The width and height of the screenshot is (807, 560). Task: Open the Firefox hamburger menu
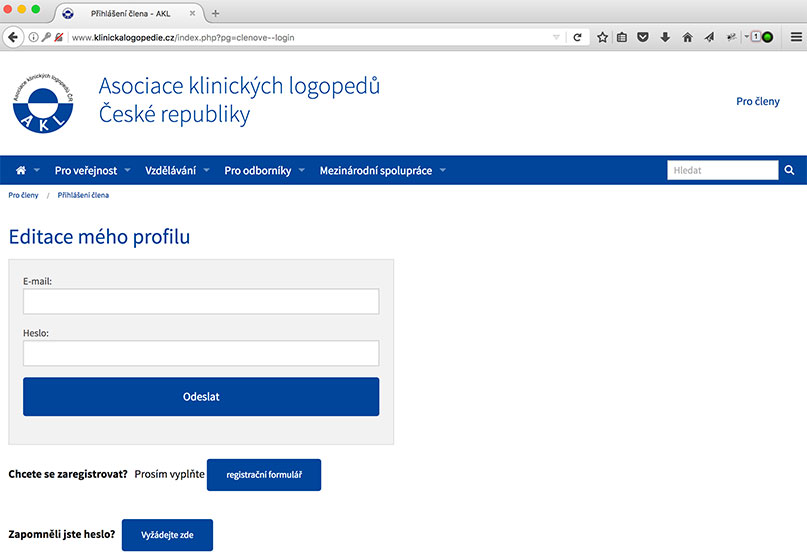click(795, 37)
